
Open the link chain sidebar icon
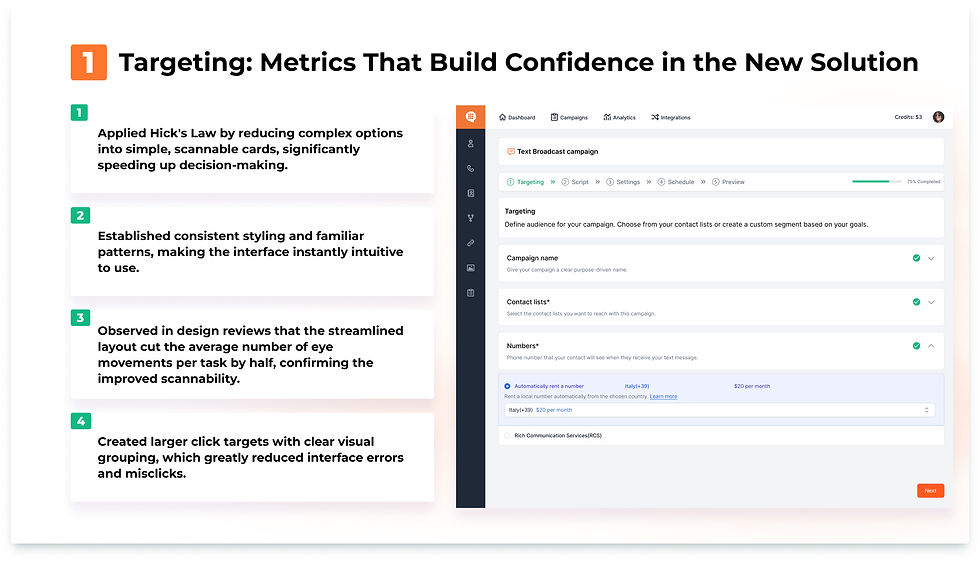471,243
